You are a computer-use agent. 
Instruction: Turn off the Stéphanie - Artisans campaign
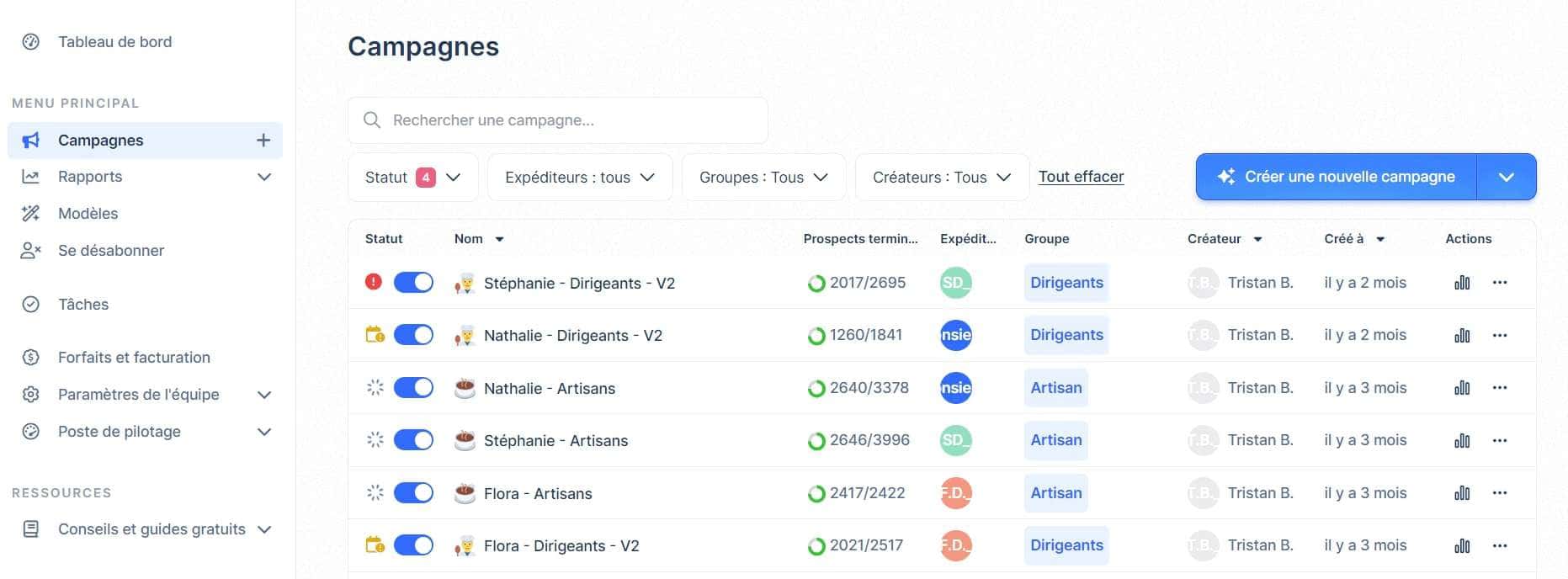point(413,440)
